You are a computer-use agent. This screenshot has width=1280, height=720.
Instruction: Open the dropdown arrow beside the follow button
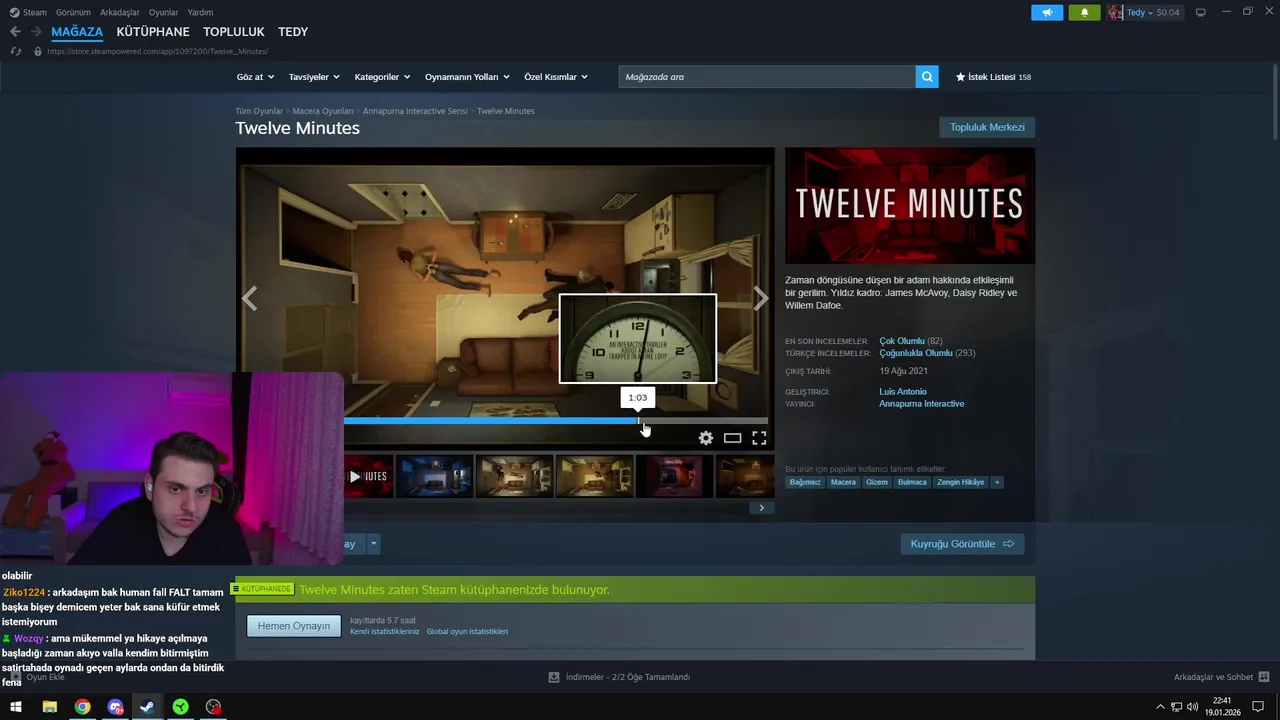pos(374,544)
